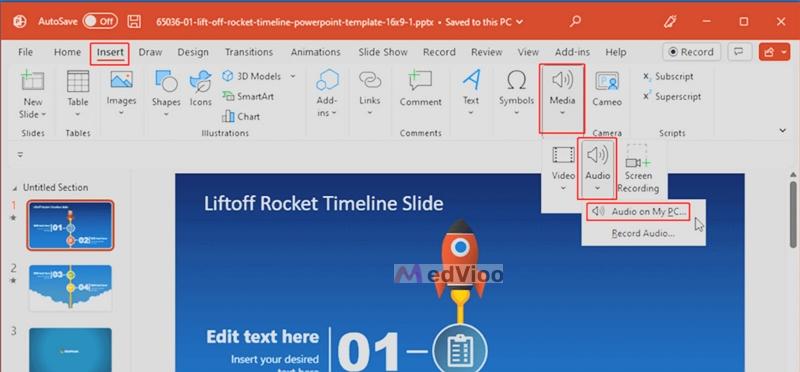The height and width of the screenshot is (372, 800).
Task: Click the red Share button
Action: point(774,52)
